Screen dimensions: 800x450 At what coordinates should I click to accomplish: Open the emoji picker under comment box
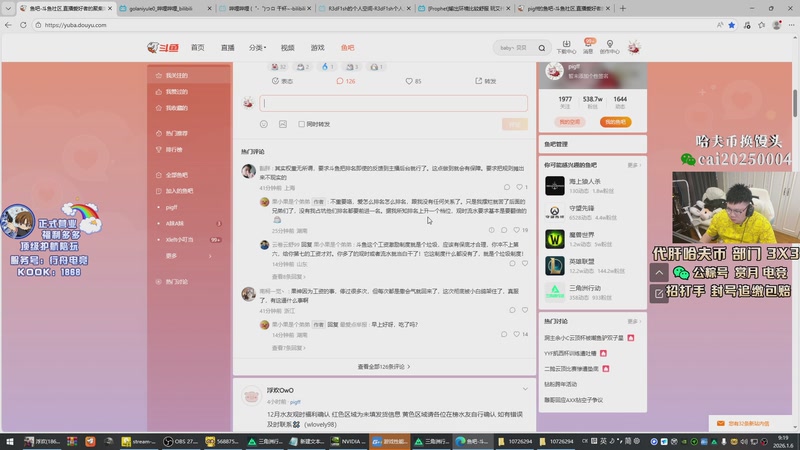pyautogui.click(x=264, y=124)
